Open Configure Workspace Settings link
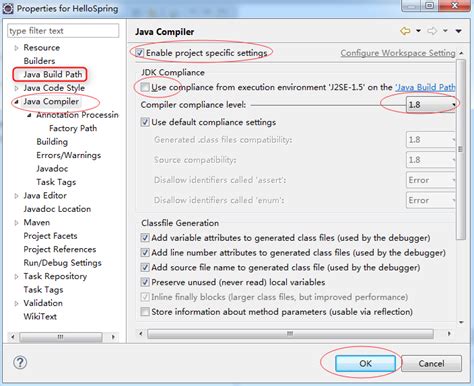Screen dimensions: 474x386 pos(398,53)
